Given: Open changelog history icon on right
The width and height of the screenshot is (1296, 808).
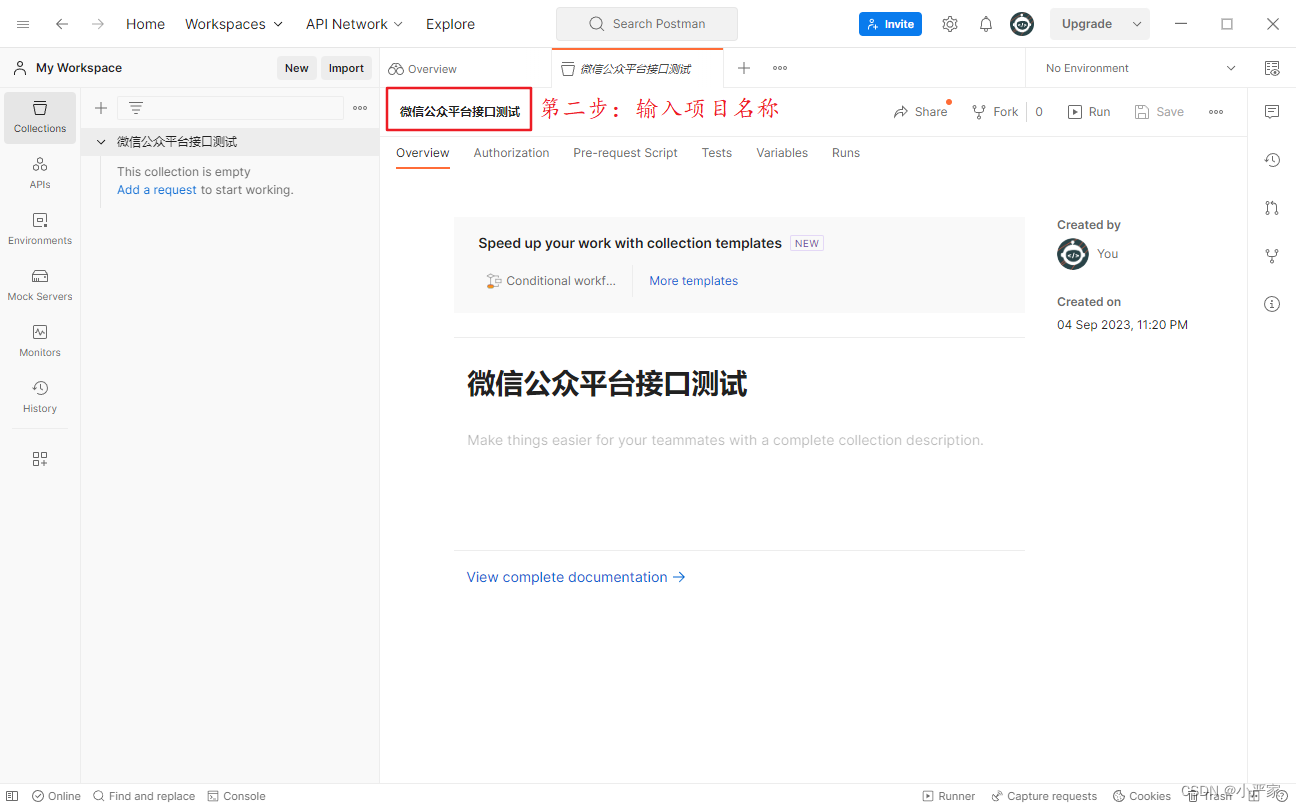Looking at the screenshot, I should pos(1272,160).
